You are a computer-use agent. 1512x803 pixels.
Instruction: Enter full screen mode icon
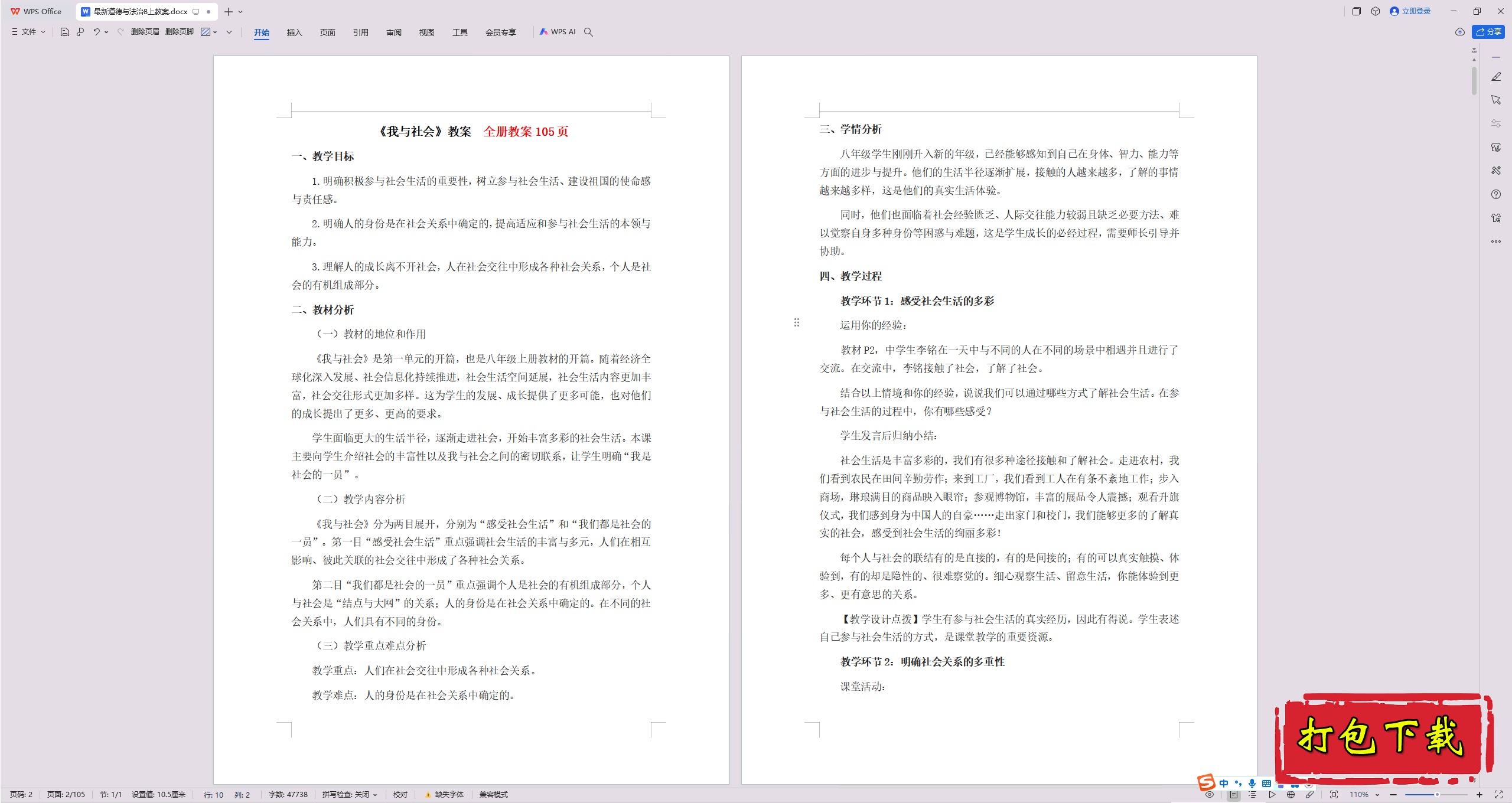coord(1498,795)
